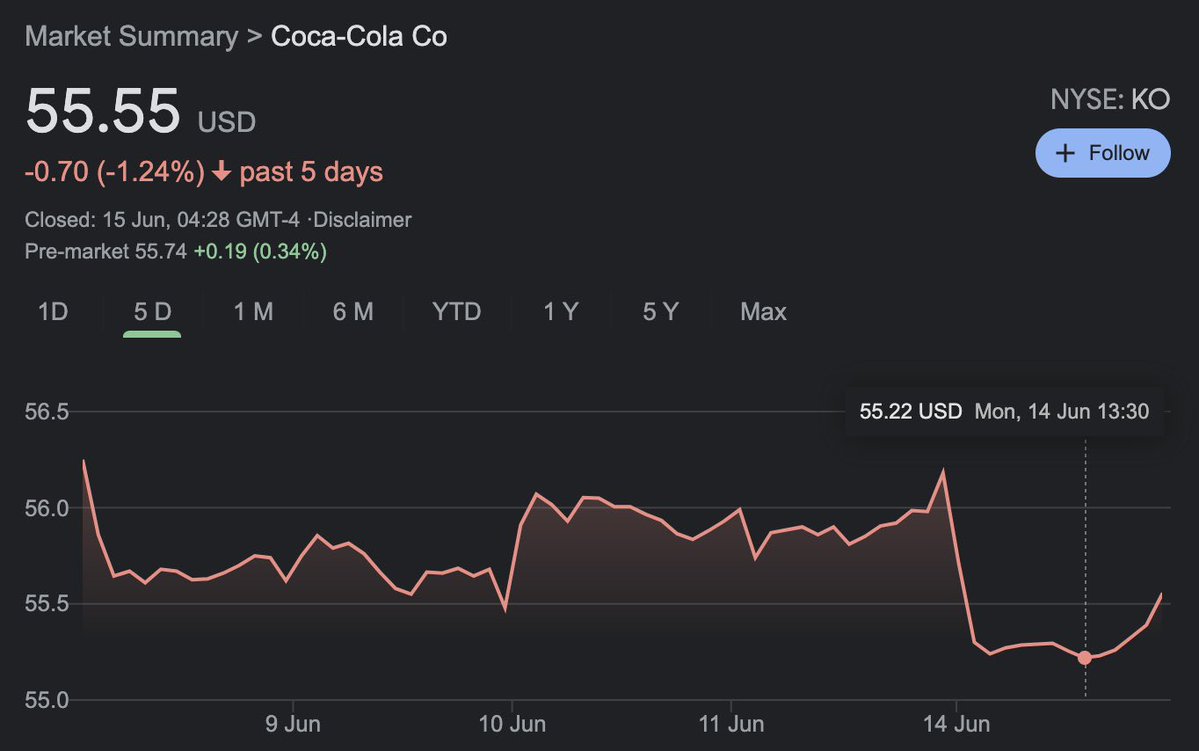Screen dimensions: 1199x751
Task: Open the 5 Y chart range
Action: point(661,312)
